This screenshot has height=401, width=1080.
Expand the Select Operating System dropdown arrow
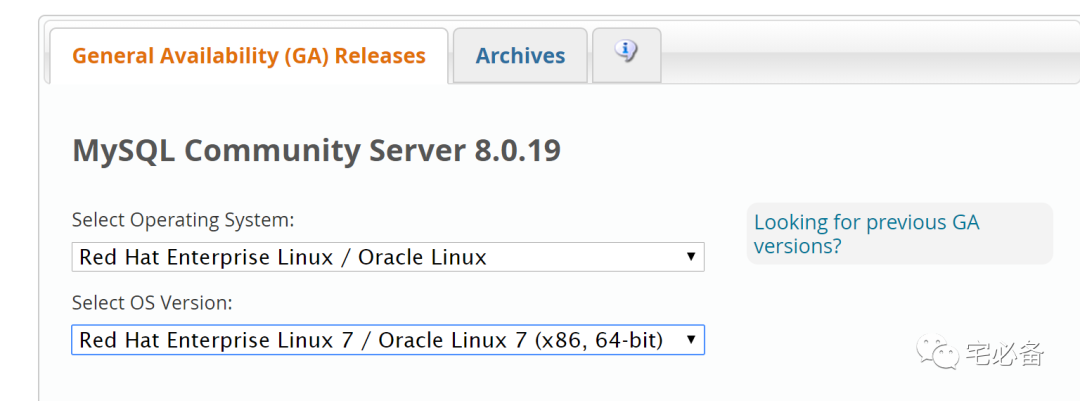tap(690, 257)
